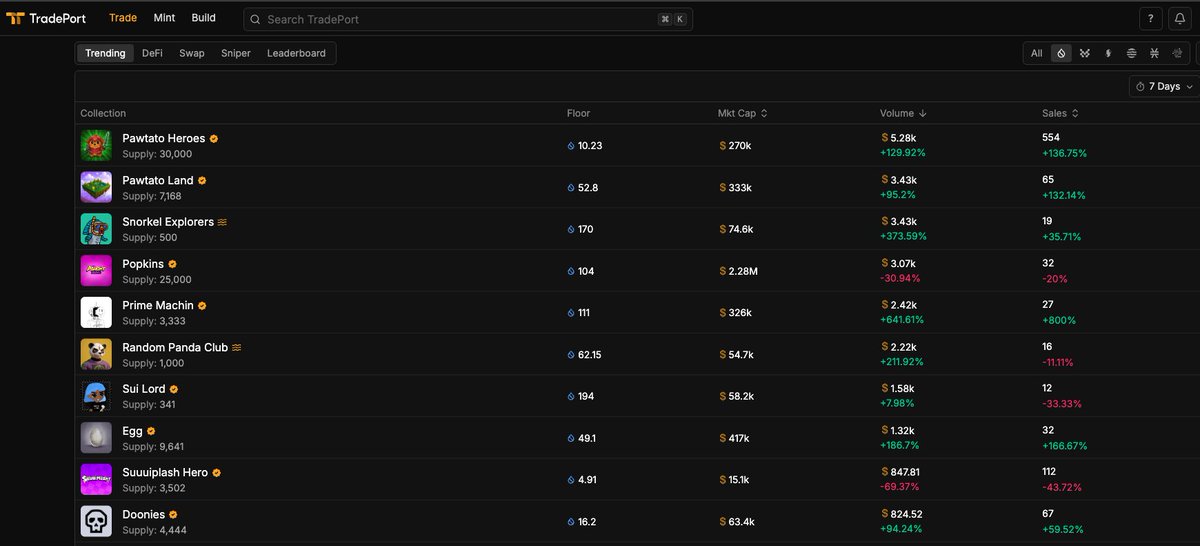Click the Prime Machin volume 2.42k

(903, 304)
